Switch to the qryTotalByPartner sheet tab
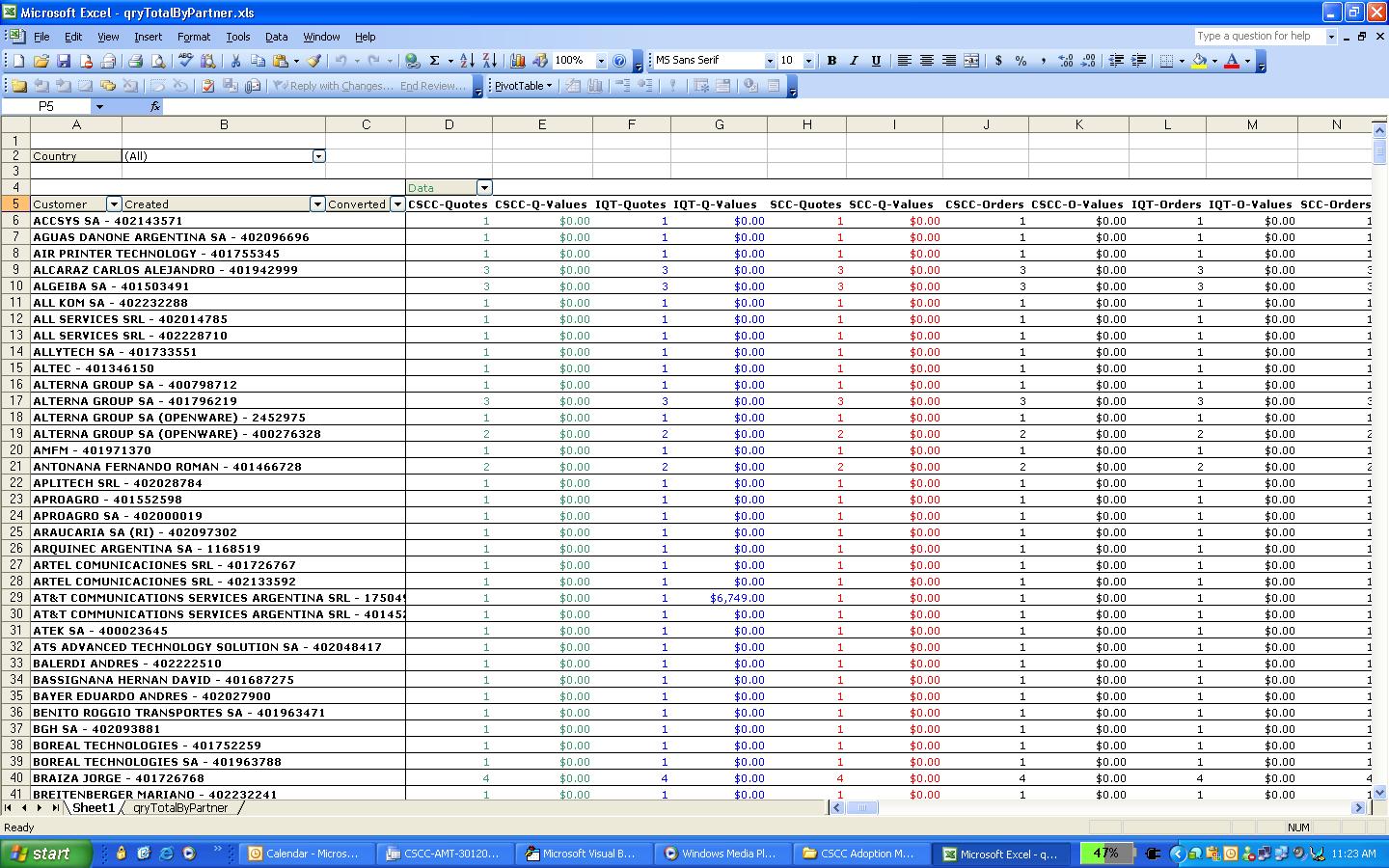The image size is (1389, 868). [180, 808]
